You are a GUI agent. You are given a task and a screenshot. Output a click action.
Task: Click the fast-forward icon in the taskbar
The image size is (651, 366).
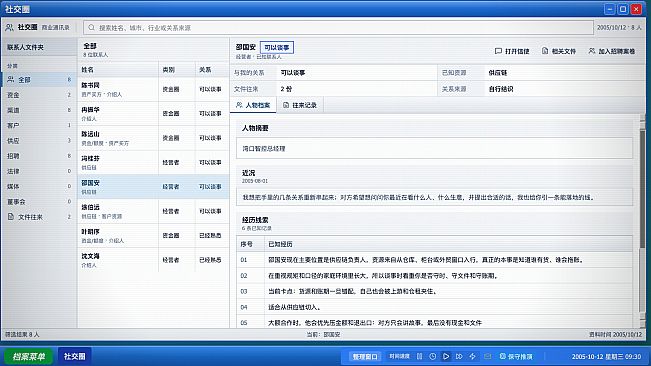[459, 356]
